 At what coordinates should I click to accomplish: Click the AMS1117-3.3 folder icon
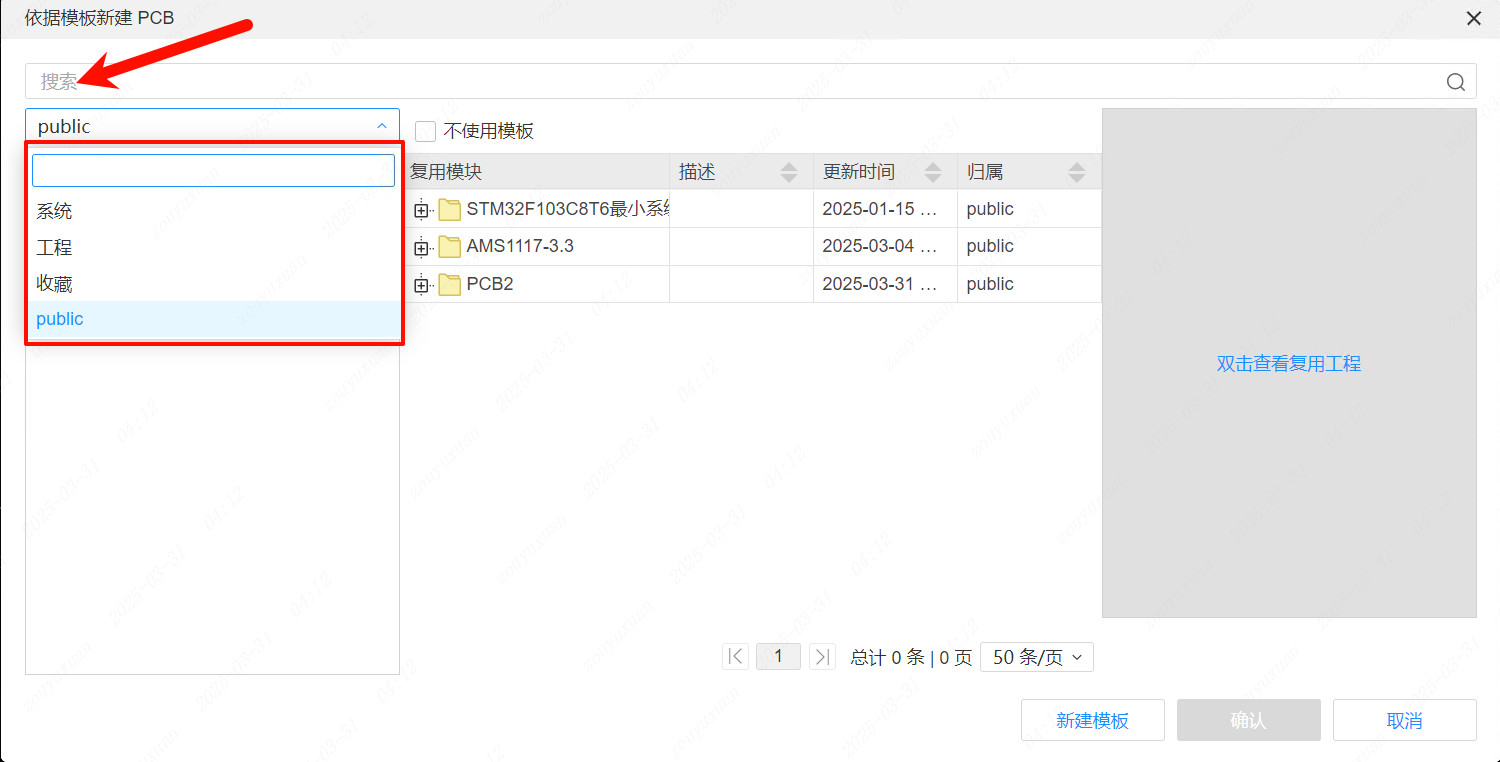(450, 247)
